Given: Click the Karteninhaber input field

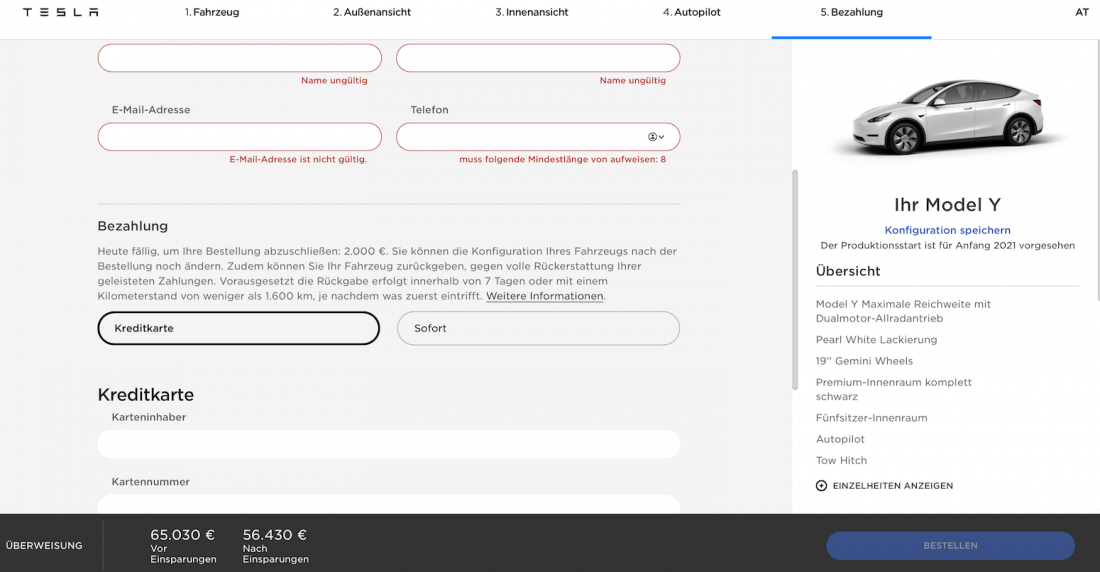Looking at the screenshot, I should 389,444.
